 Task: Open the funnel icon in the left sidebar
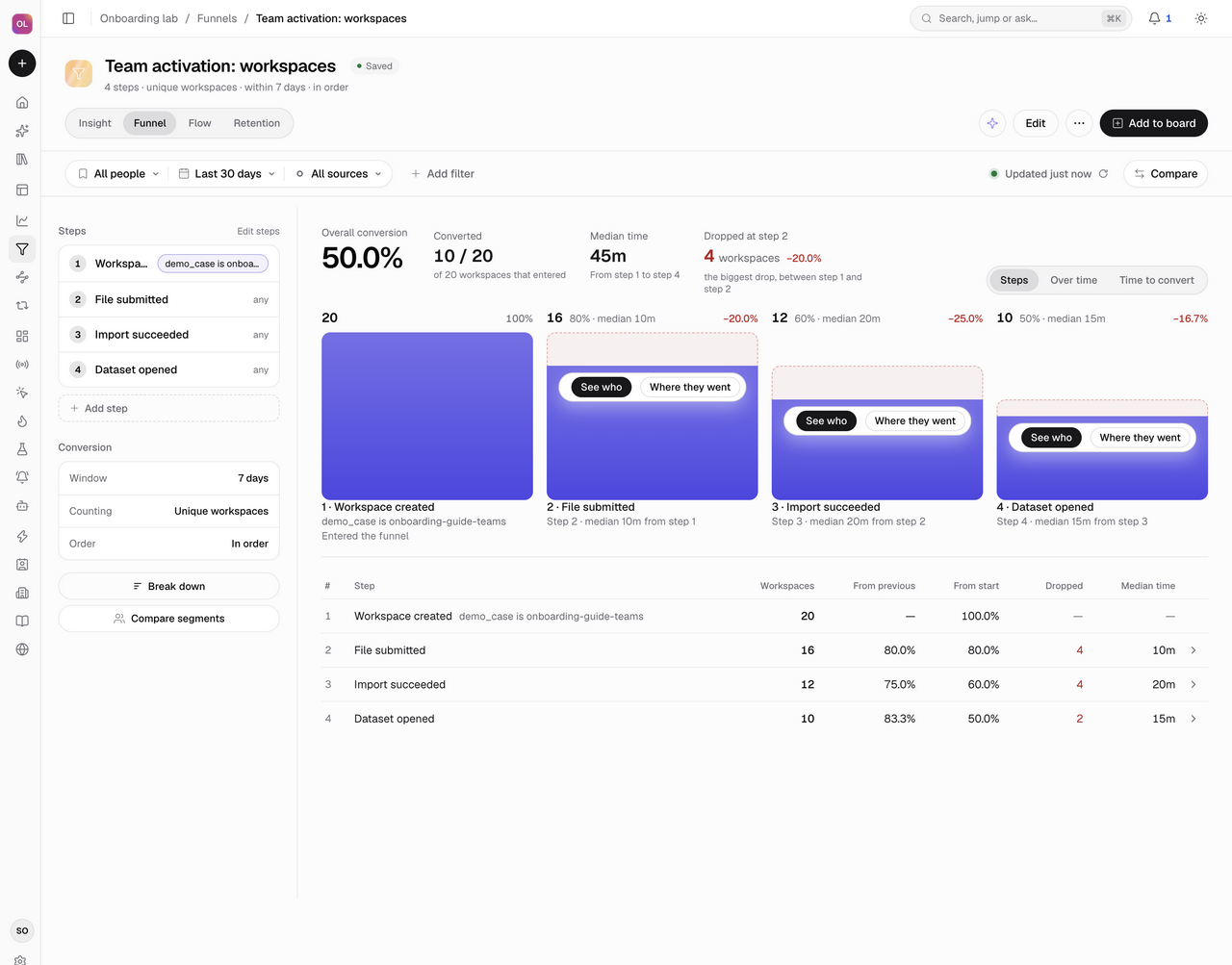click(x=22, y=249)
